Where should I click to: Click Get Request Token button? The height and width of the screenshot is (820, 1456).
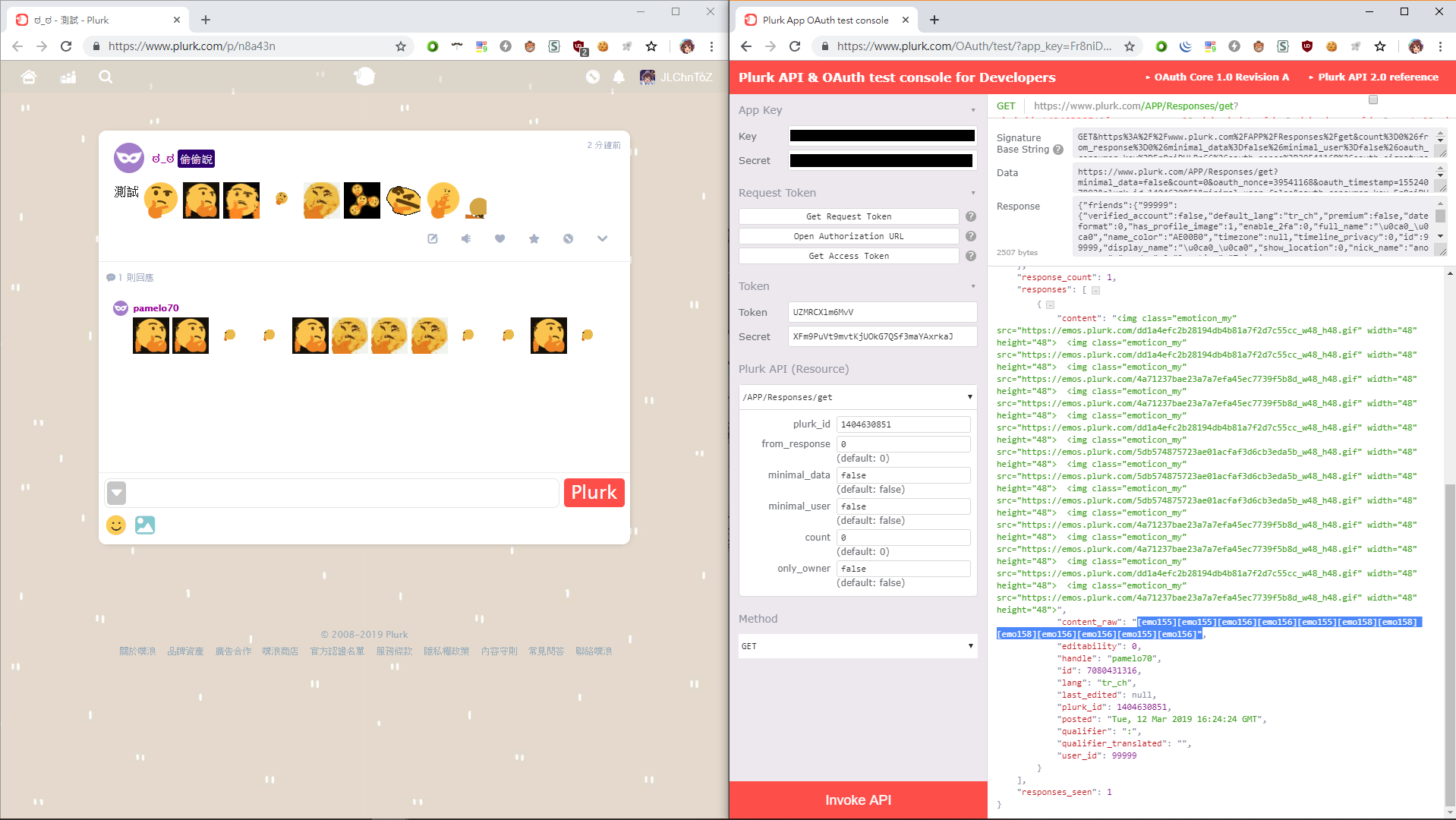pyautogui.click(x=848, y=216)
